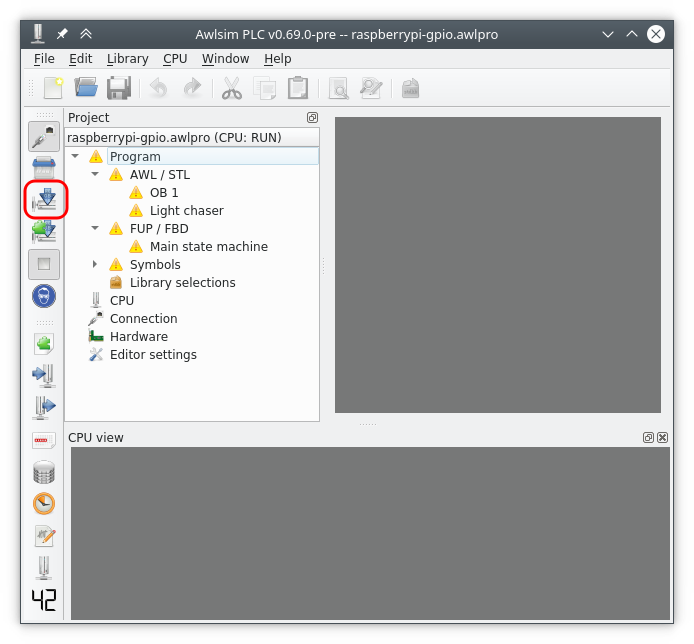Viewport: 694px width, 644px height.
Task: Open the CPU menu
Action: pyautogui.click(x=175, y=59)
